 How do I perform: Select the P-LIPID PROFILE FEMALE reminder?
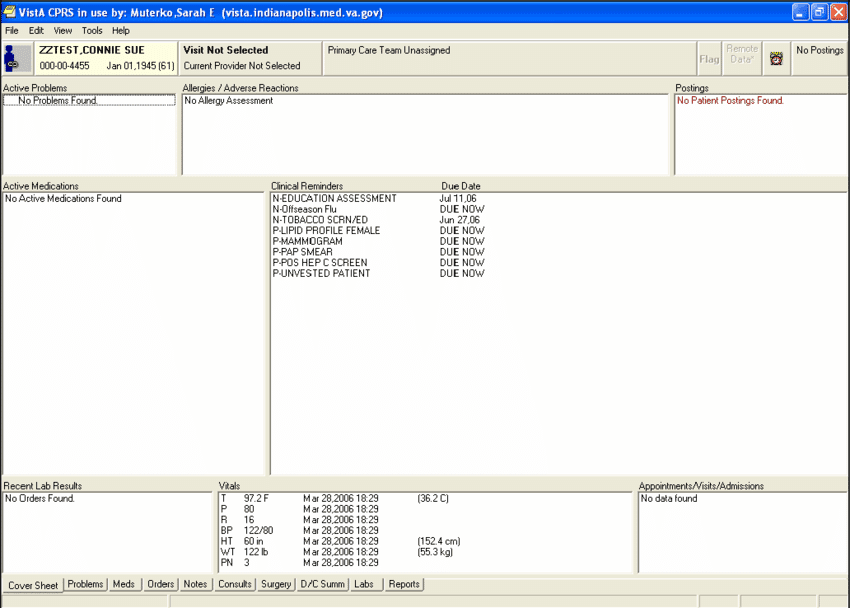pos(326,230)
